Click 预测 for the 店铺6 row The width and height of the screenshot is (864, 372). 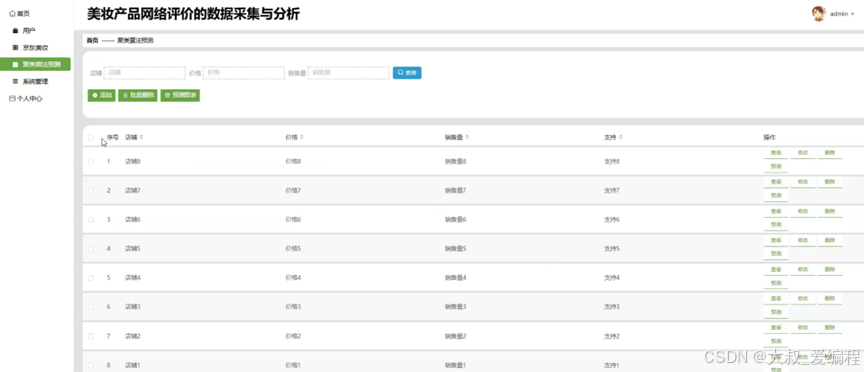tap(776, 225)
